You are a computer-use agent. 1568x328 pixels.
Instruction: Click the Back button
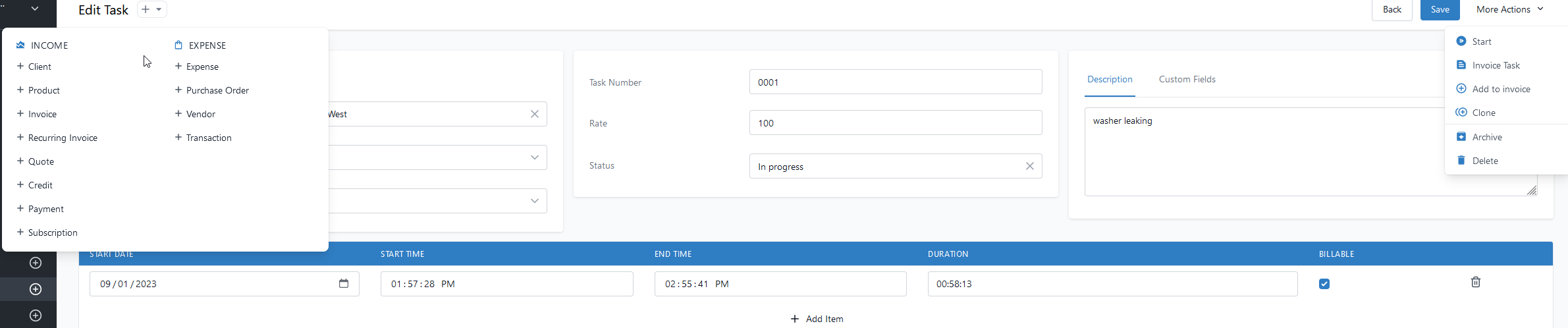pos(1392,9)
